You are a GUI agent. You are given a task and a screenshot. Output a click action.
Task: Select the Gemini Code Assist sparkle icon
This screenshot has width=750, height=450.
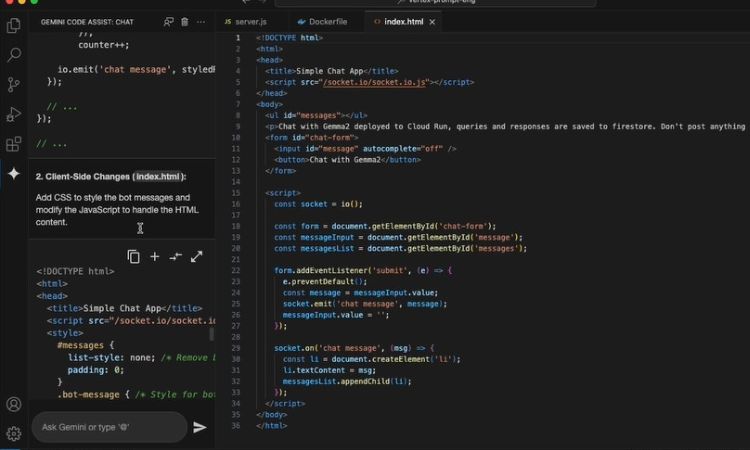pyautogui.click(x=13, y=174)
